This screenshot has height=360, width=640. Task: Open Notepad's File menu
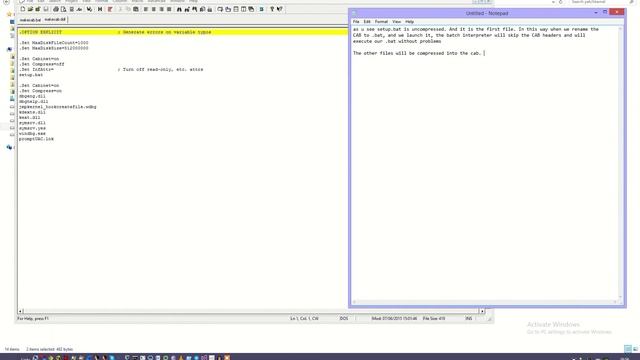click(x=356, y=22)
